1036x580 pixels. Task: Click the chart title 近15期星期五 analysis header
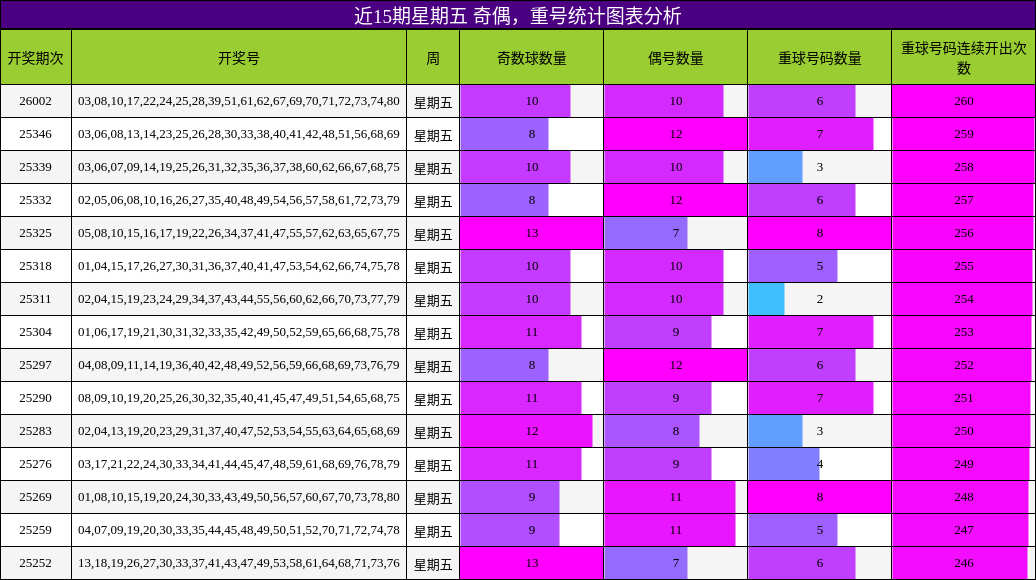(518, 14)
